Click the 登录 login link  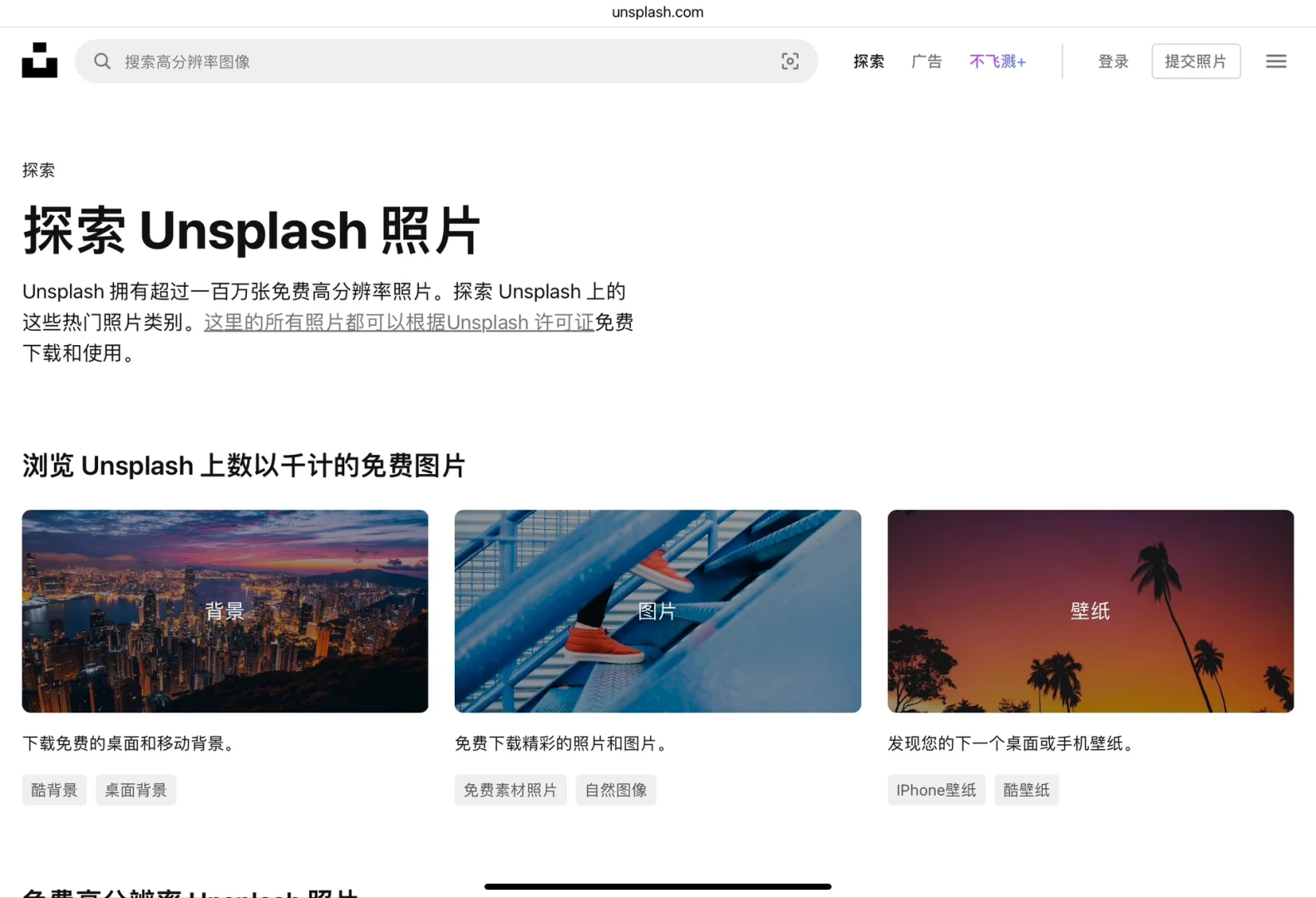coord(1113,62)
